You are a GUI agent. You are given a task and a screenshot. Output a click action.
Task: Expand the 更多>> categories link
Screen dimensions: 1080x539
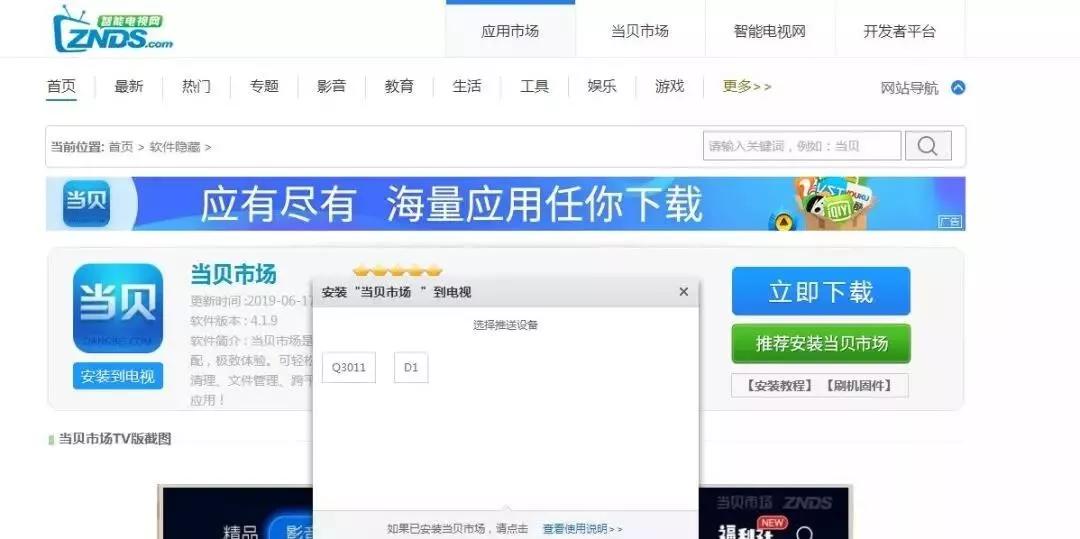747,87
